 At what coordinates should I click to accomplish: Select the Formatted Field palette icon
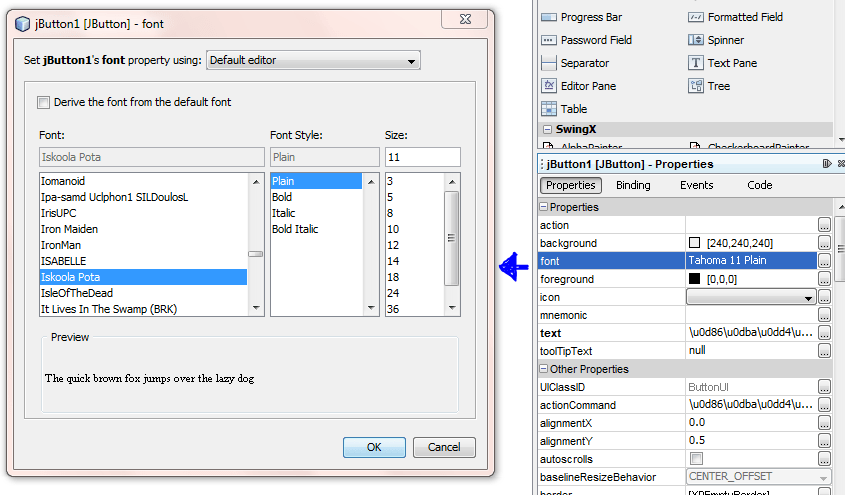(696, 17)
